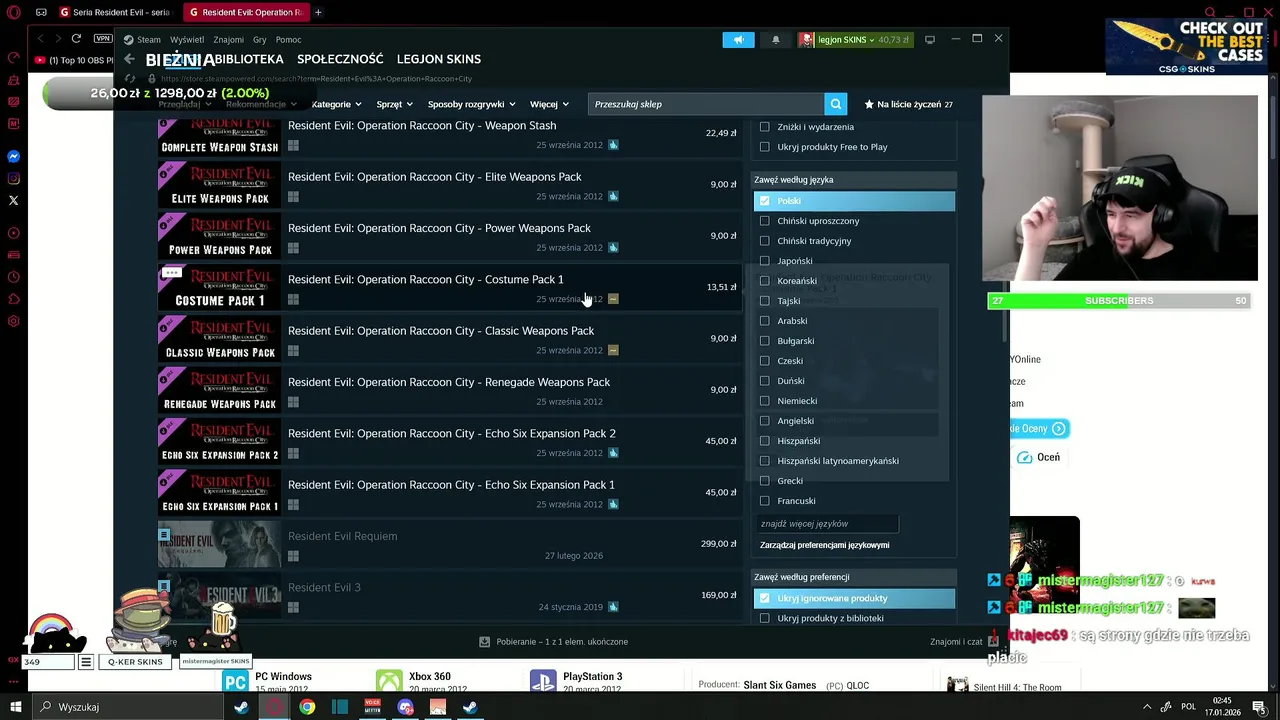
Task: Click review icon on Echo Six Expansion Pack 2 row
Action: pyautogui.click(x=613, y=453)
